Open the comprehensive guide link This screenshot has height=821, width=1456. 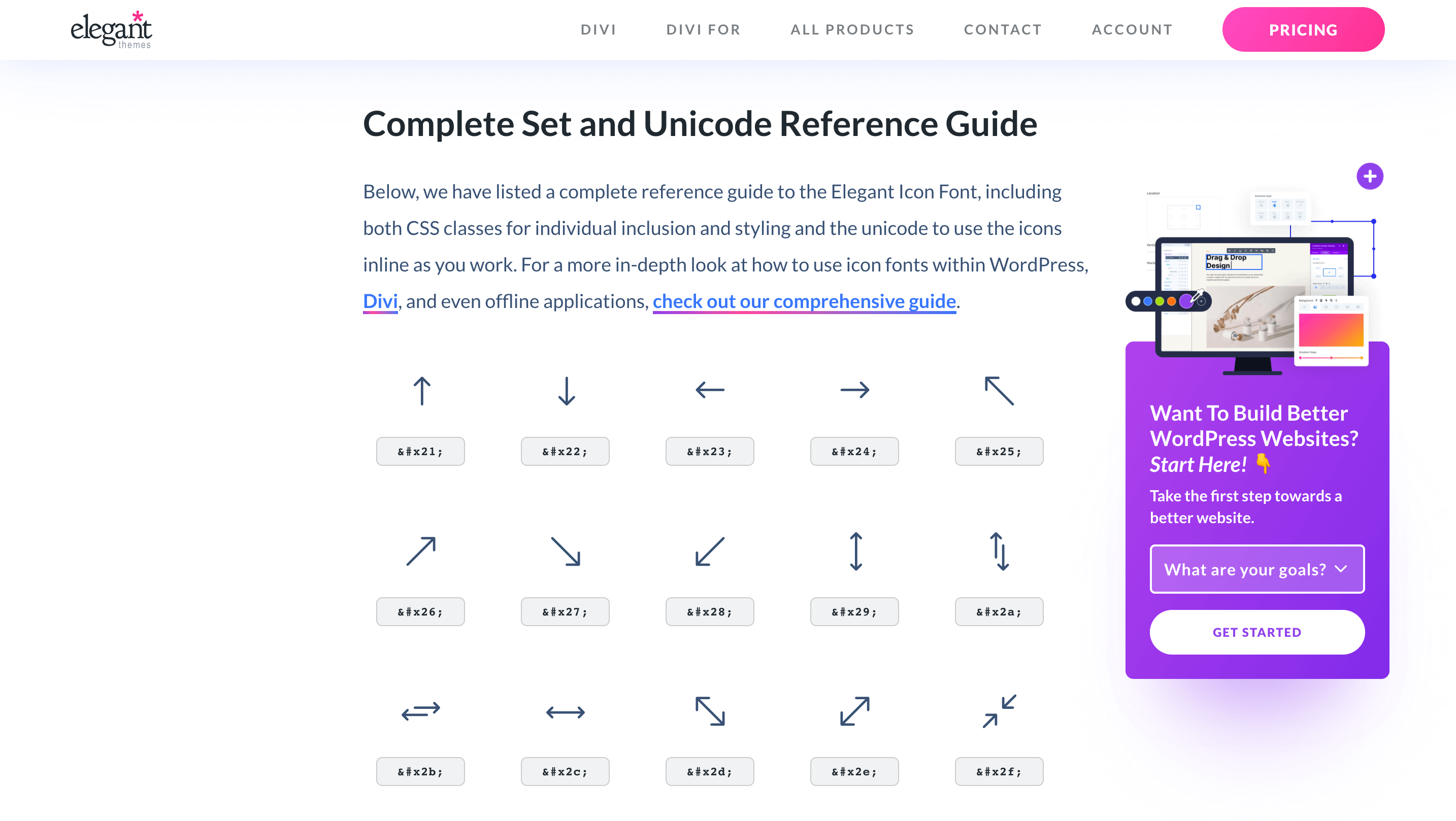[804, 301]
